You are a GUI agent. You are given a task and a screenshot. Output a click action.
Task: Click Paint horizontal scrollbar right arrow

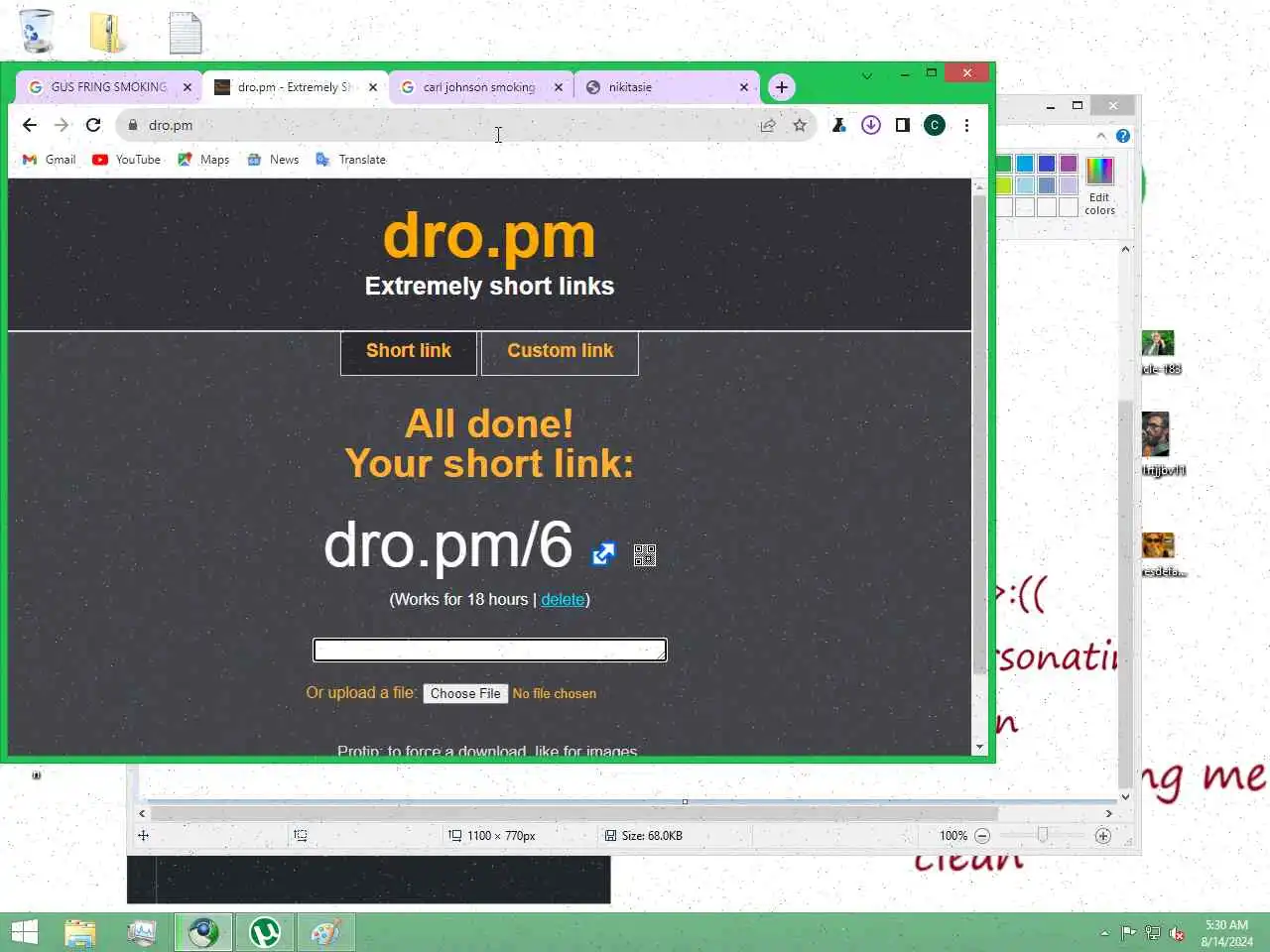tap(1109, 813)
